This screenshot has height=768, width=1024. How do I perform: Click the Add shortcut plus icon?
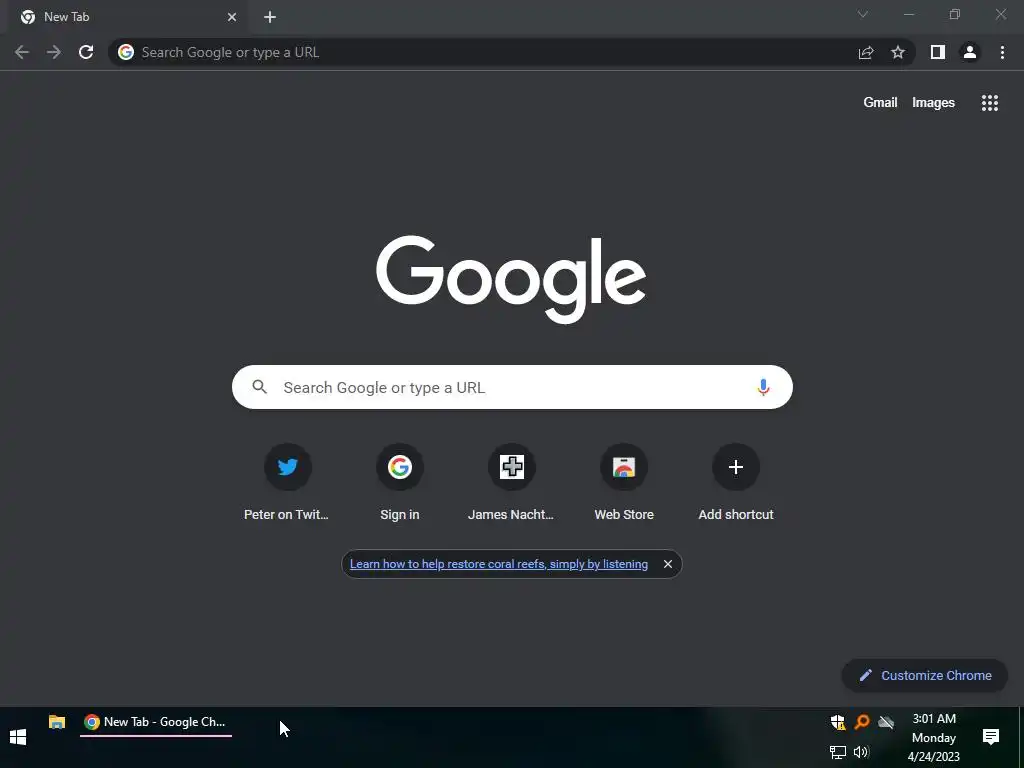(736, 467)
